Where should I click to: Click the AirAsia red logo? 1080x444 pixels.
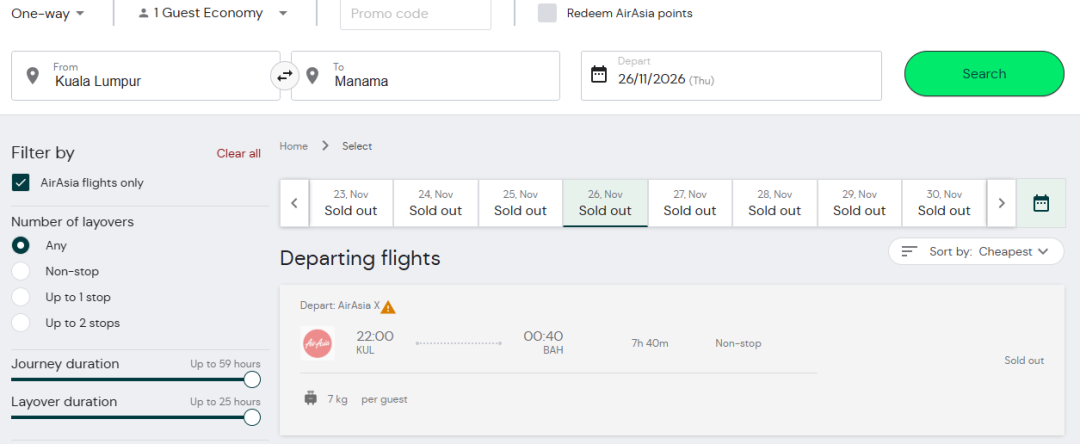coord(317,343)
